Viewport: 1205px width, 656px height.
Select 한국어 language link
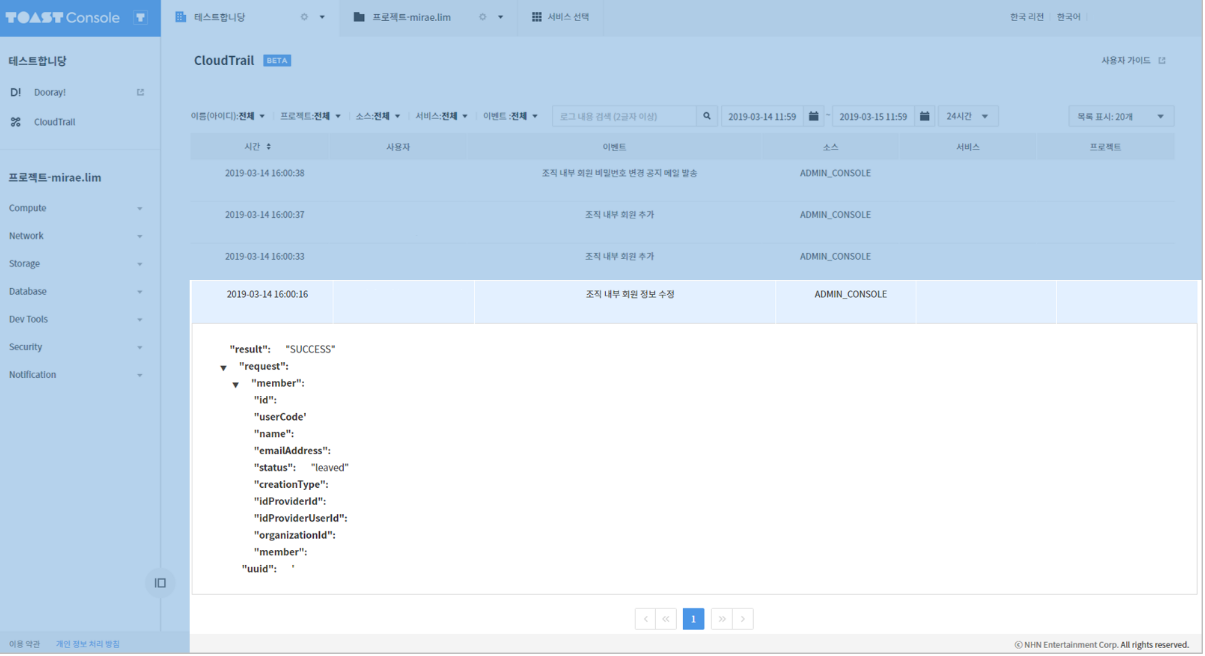point(1069,17)
